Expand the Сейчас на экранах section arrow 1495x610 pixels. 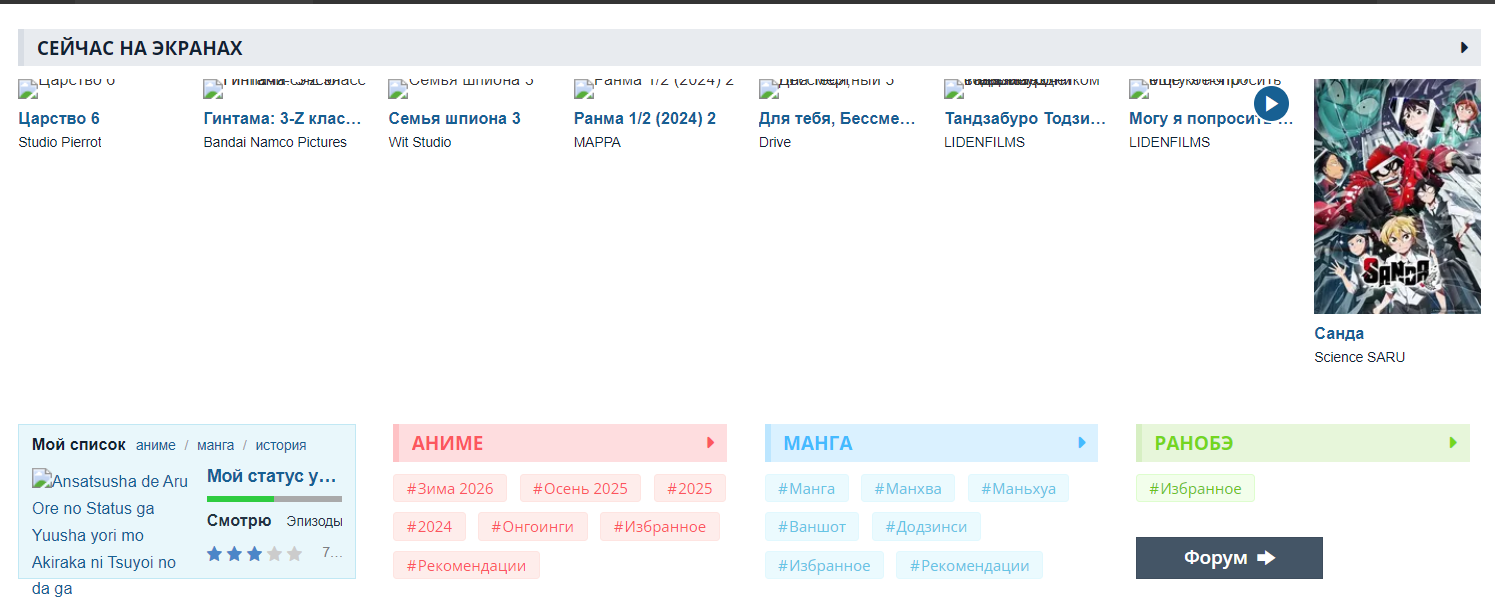point(1464,48)
